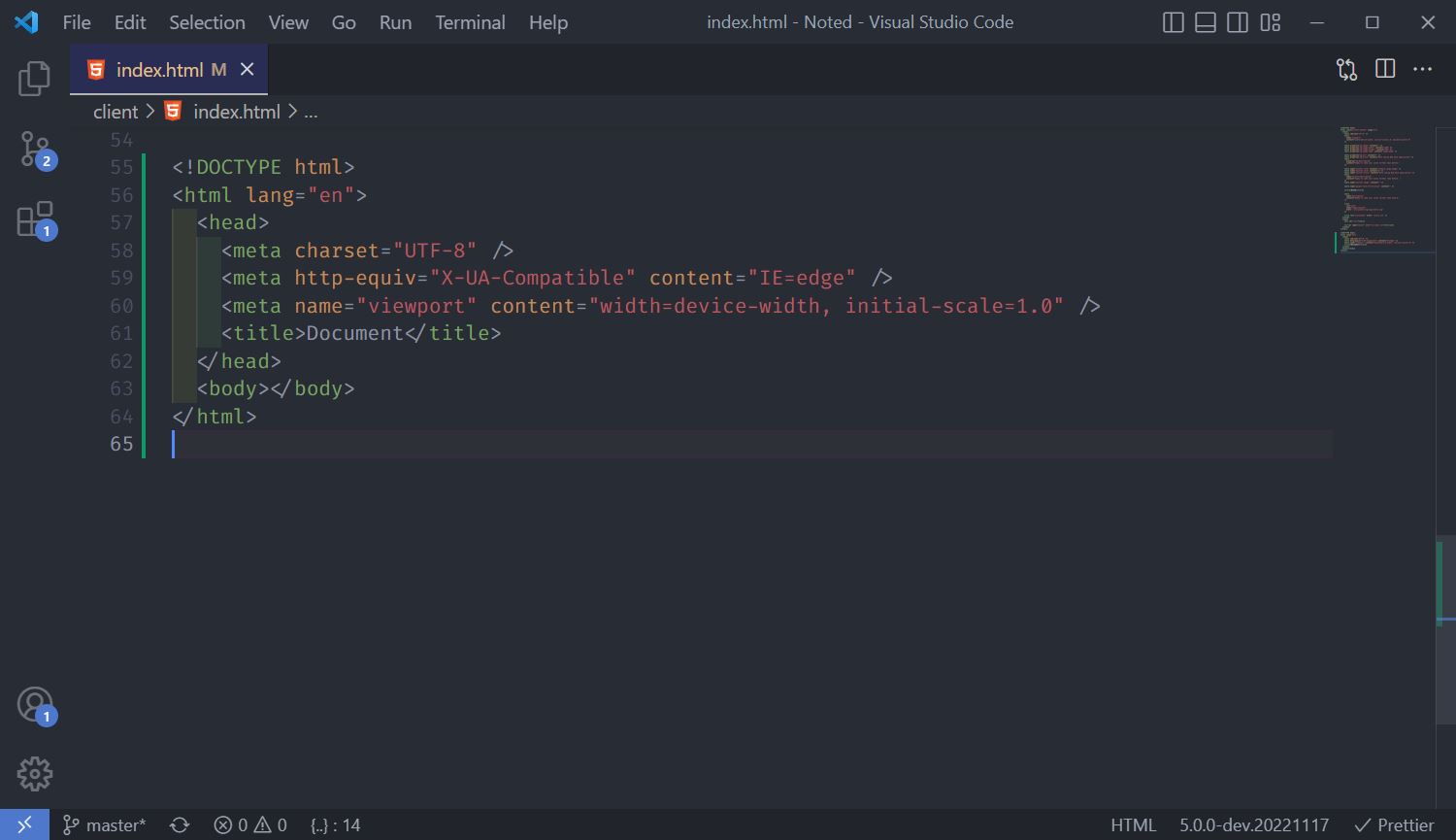
Task: Open Customize Layout options
Action: click(x=1271, y=21)
